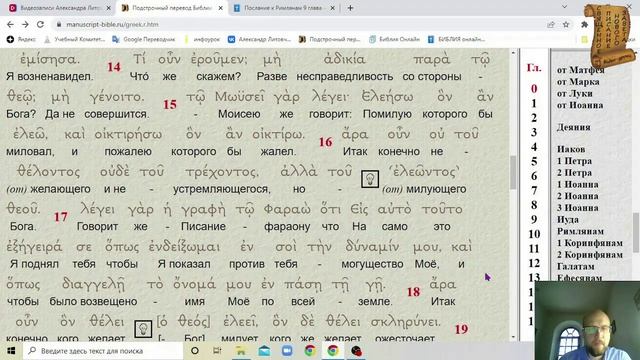
Task: Open the book от Марка
Action: tap(578, 82)
